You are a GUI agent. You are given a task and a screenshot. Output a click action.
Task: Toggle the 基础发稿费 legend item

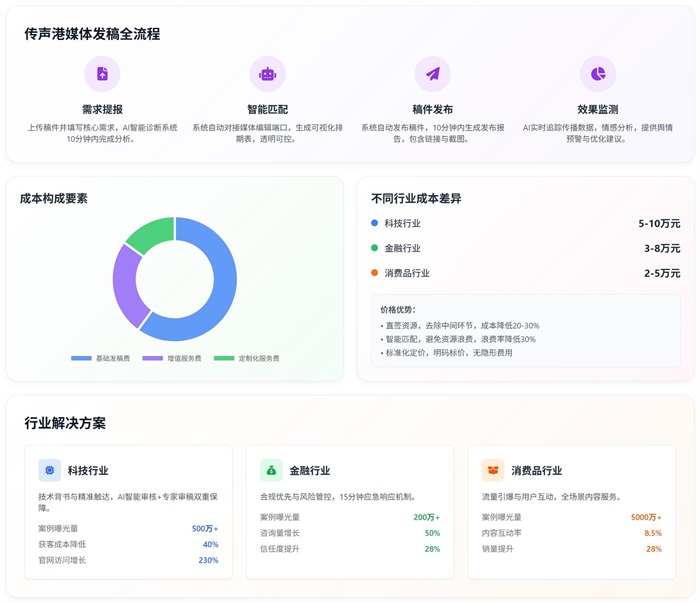pyautogui.click(x=102, y=358)
